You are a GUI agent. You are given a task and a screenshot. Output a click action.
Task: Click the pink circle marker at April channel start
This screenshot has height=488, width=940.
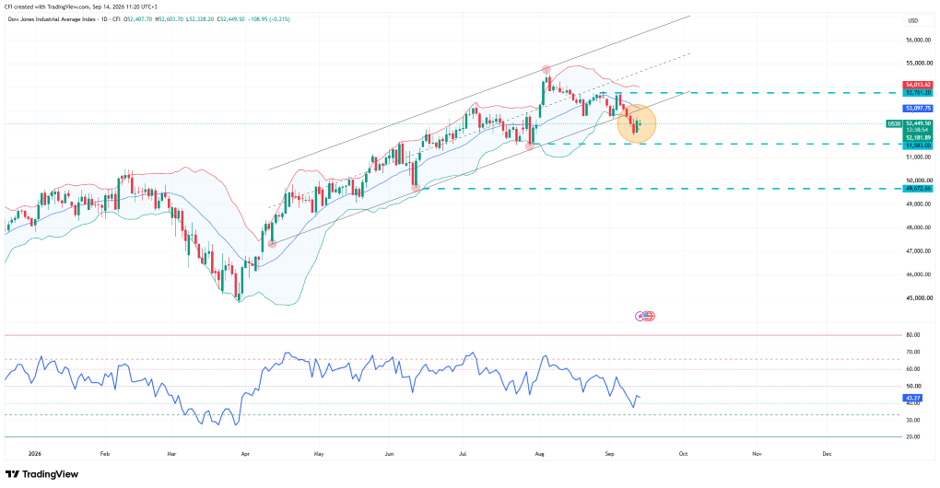click(x=272, y=244)
